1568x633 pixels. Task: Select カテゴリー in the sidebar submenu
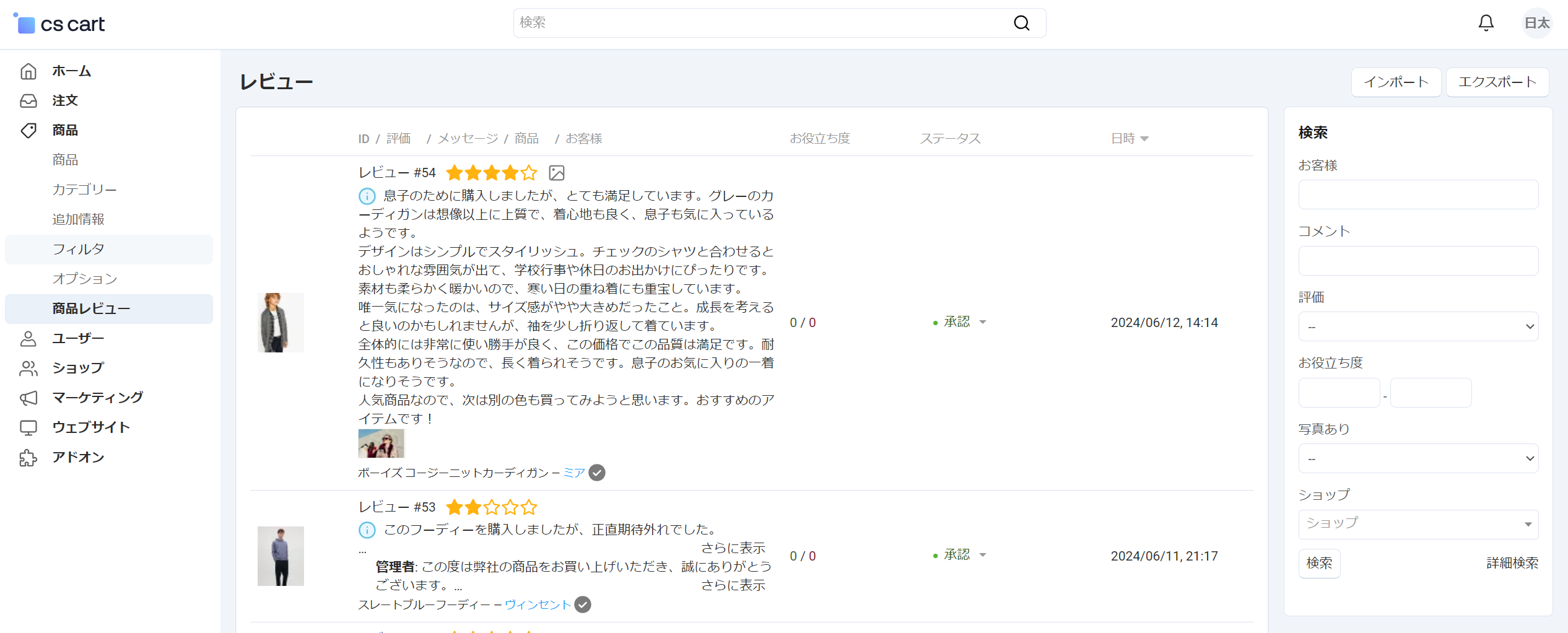[x=84, y=190]
